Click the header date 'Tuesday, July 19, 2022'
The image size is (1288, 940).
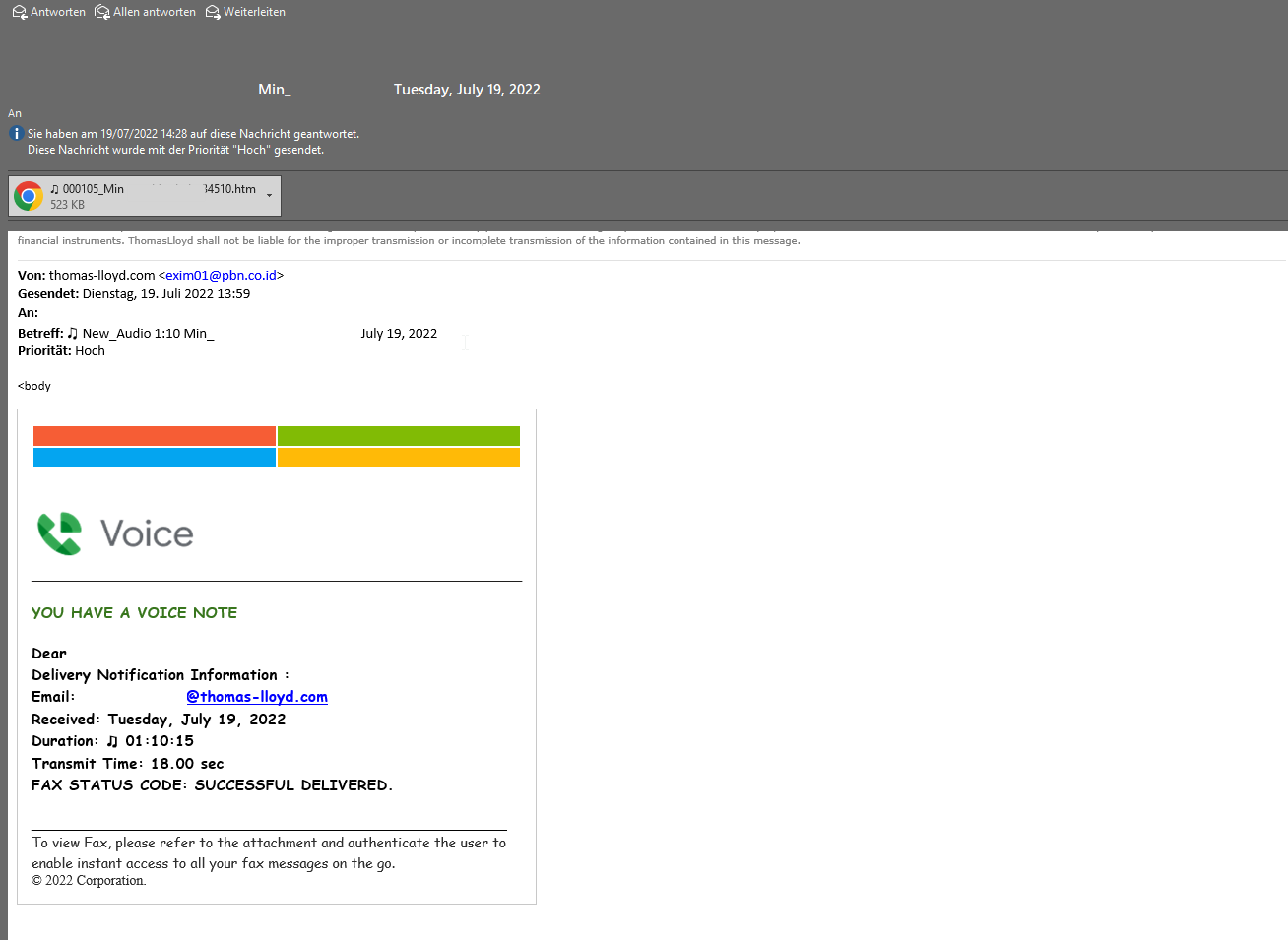pyautogui.click(x=467, y=90)
